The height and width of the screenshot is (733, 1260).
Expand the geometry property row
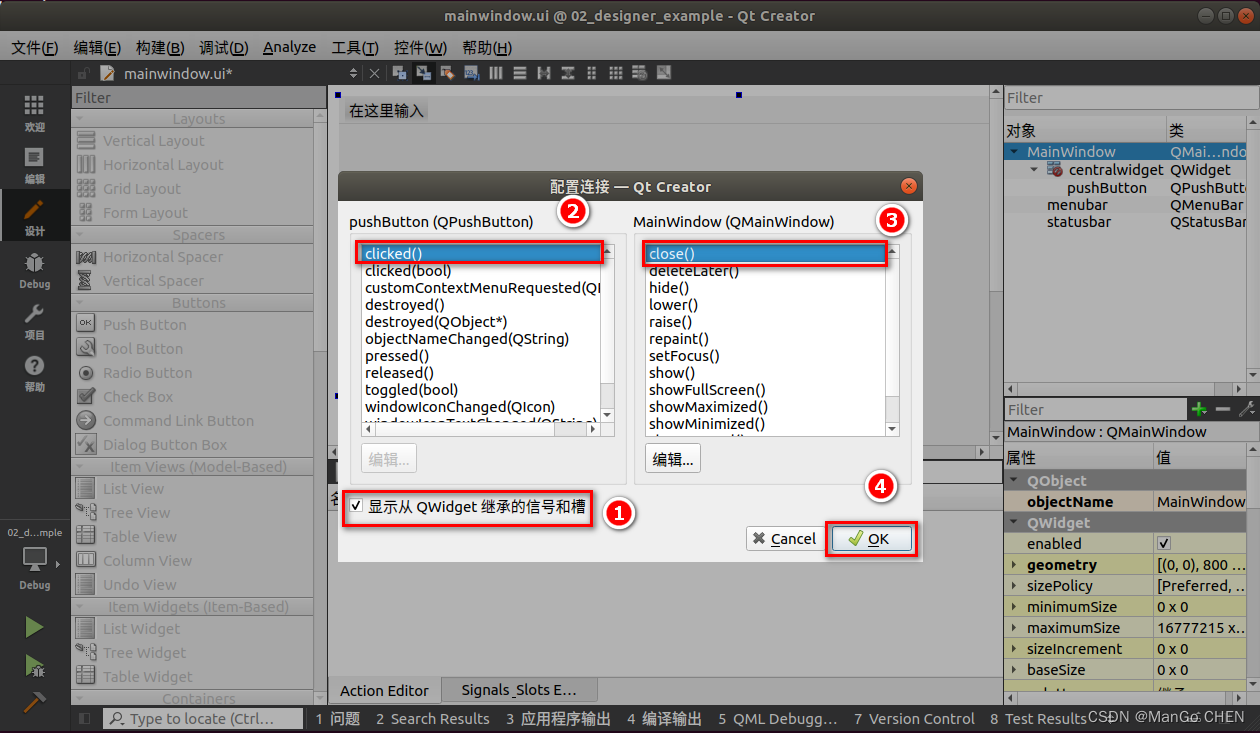[x=1016, y=565]
